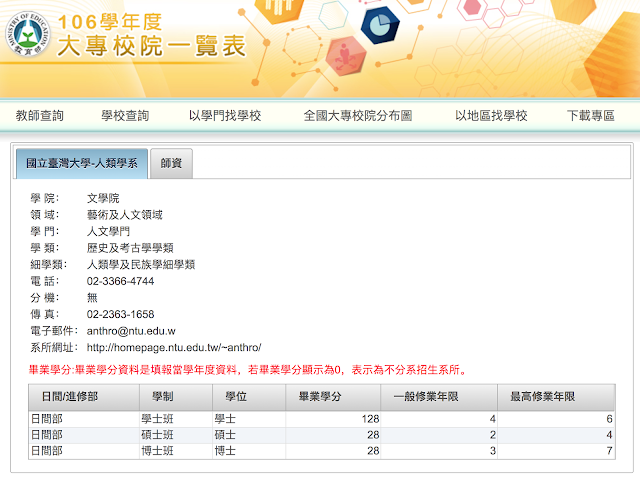Sort by 最高修業年限 column header
This screenshot has height=480, width=640.
(x=556, y=397)
